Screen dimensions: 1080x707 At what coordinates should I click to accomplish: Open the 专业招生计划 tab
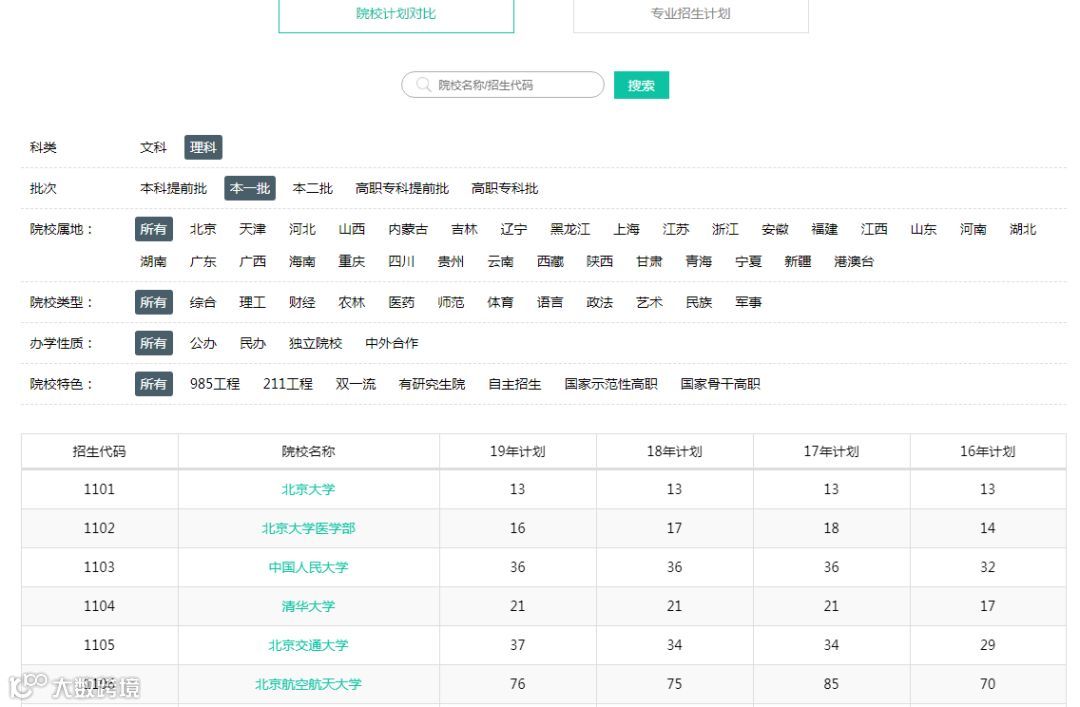[691, 14]
